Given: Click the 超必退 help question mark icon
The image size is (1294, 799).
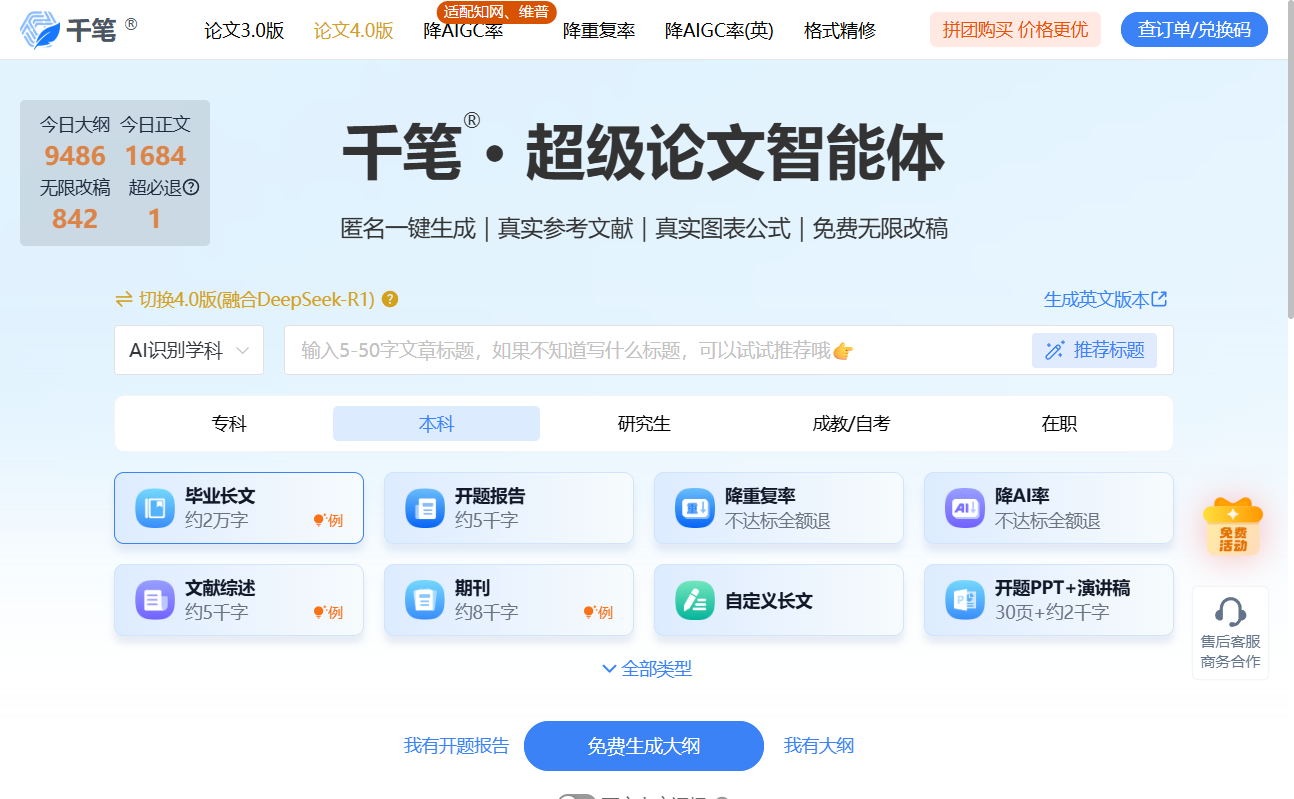Looking at the screenshot, I should tap(191, 187).
